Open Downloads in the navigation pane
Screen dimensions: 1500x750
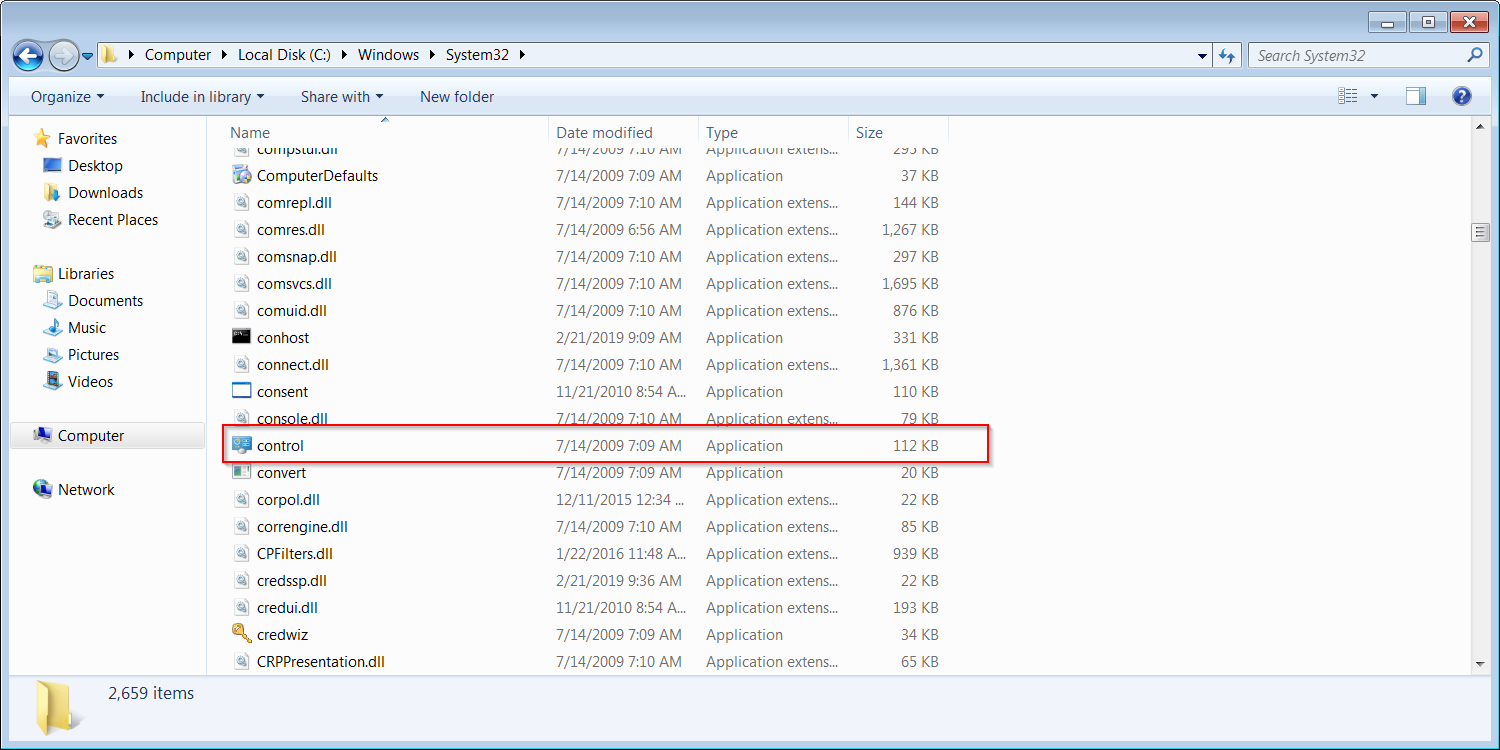click(x=105, y=193)
